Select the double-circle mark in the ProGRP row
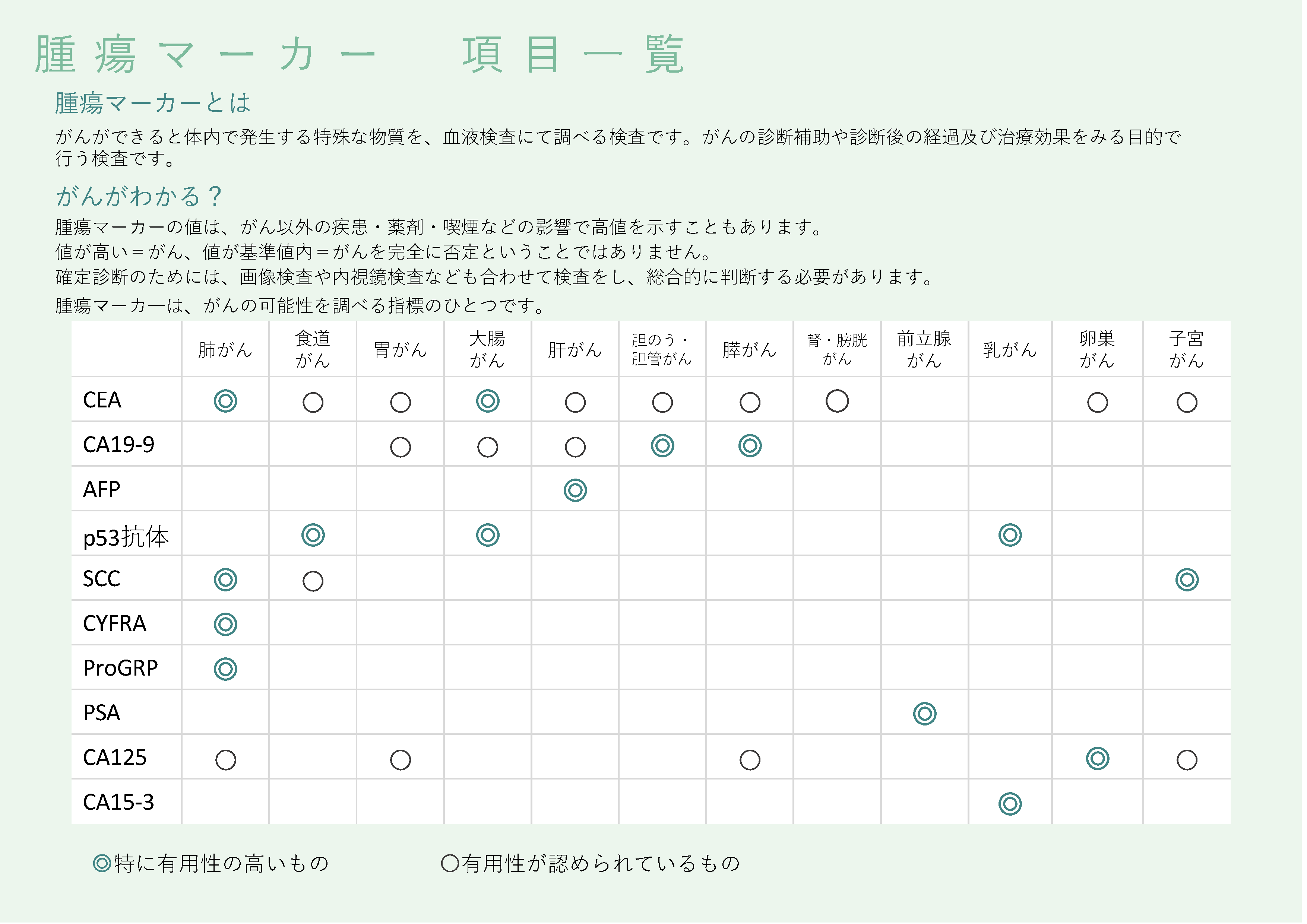This screenshot has height=924, width=1307. 225,669
